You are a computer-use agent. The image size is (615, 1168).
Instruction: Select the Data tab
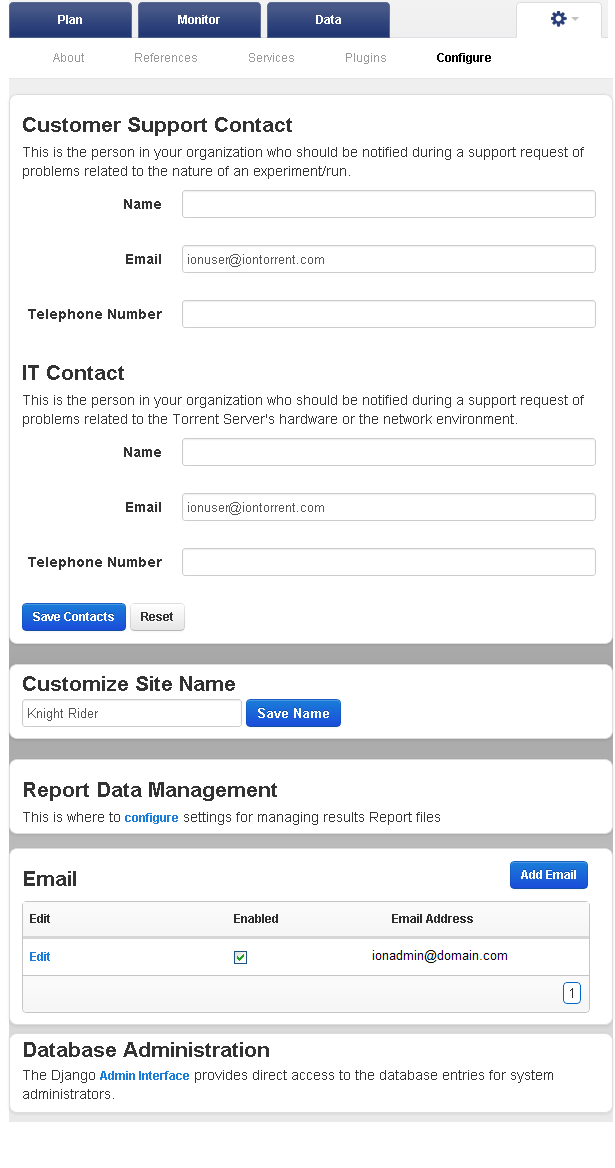328,19
